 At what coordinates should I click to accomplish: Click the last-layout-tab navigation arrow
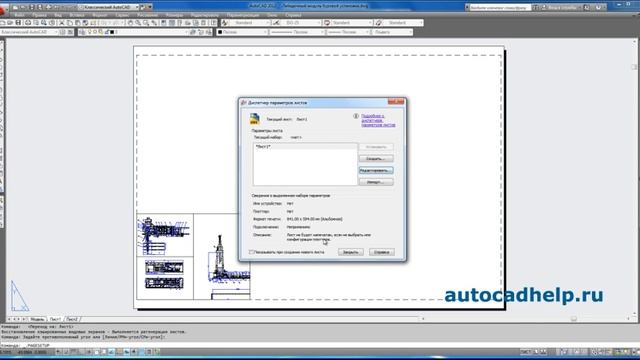(x=25, y=319)
